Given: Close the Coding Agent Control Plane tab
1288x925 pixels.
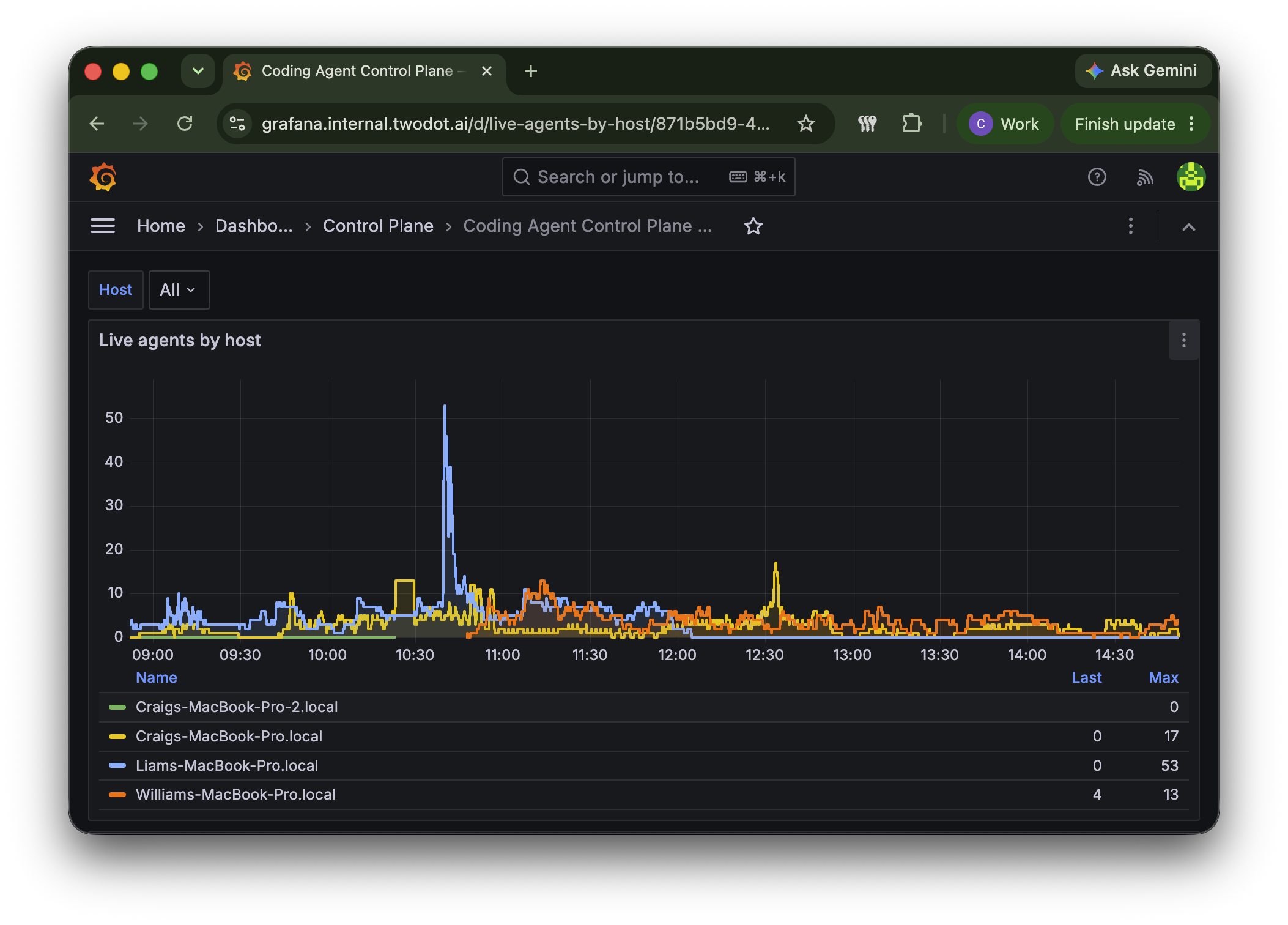Looking at the screenshot, I should pyautogui.click(x=487, y=71).
